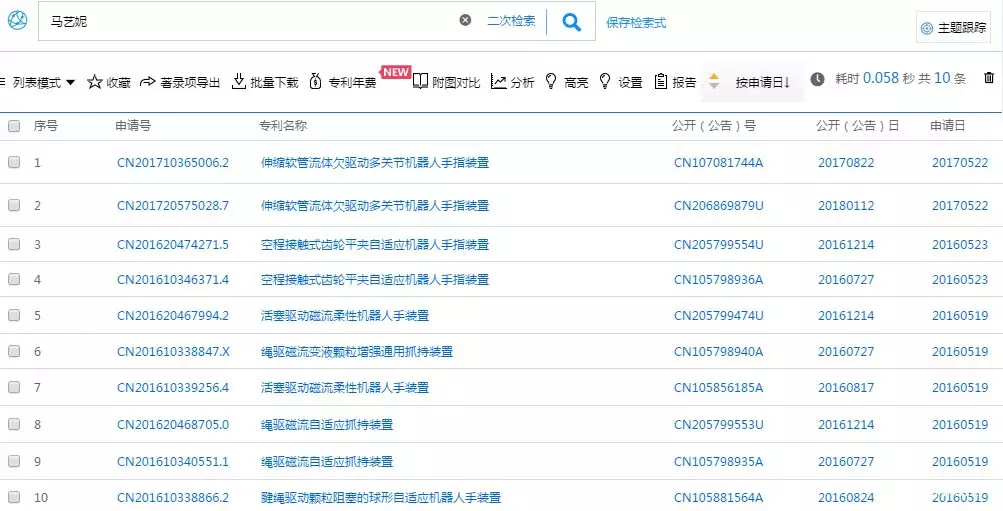
Task: Check the checkbox for row 8
Action: click(14, 425)
